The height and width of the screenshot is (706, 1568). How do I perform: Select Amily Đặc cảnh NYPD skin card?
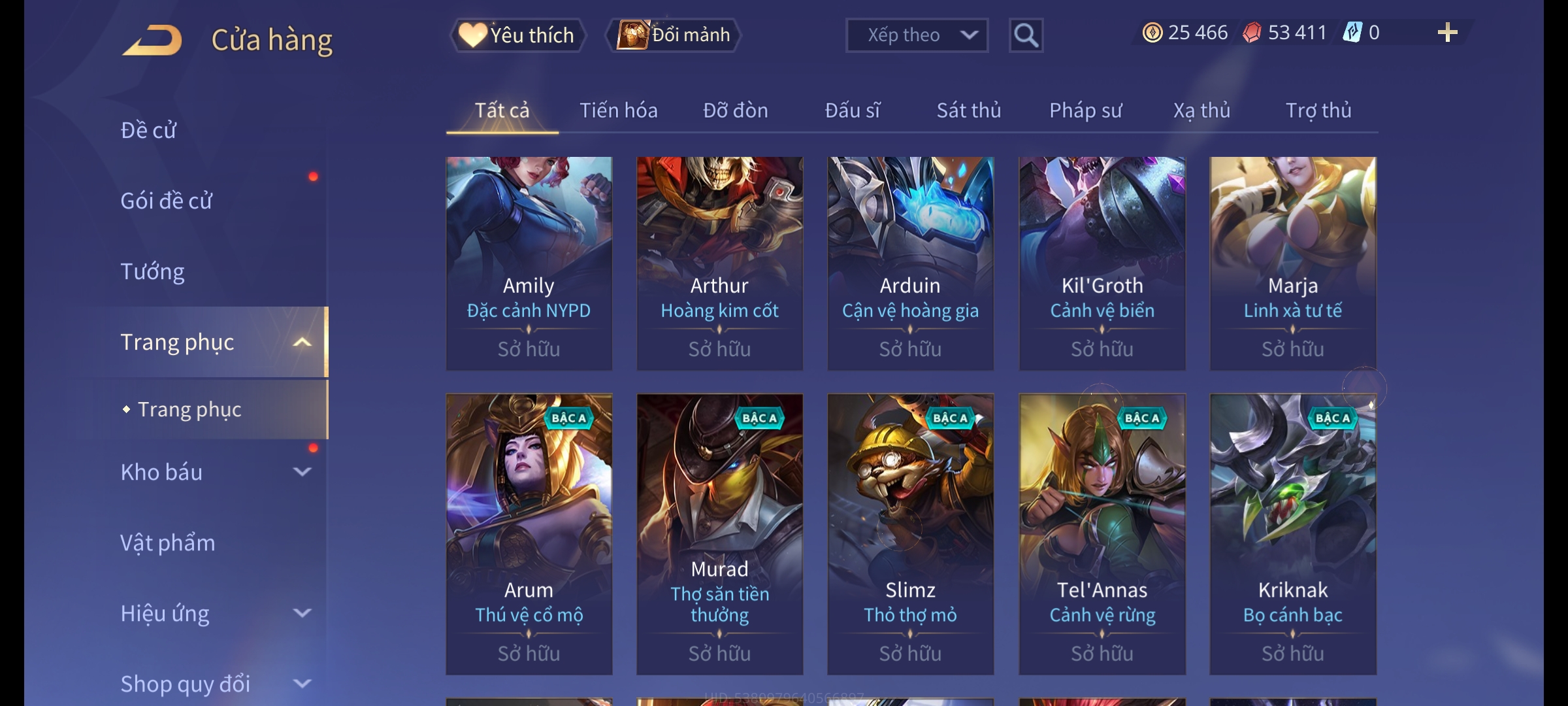pos(529,263)
